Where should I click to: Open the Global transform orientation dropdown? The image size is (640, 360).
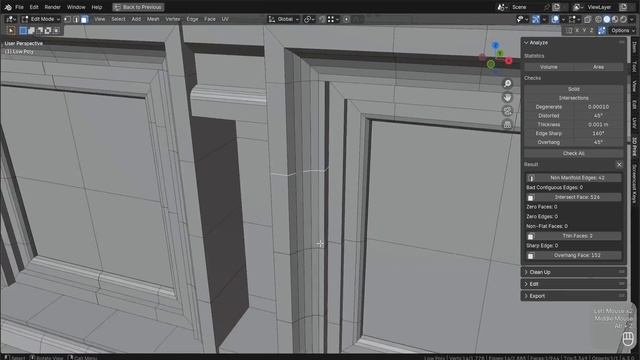click(284, 19)
